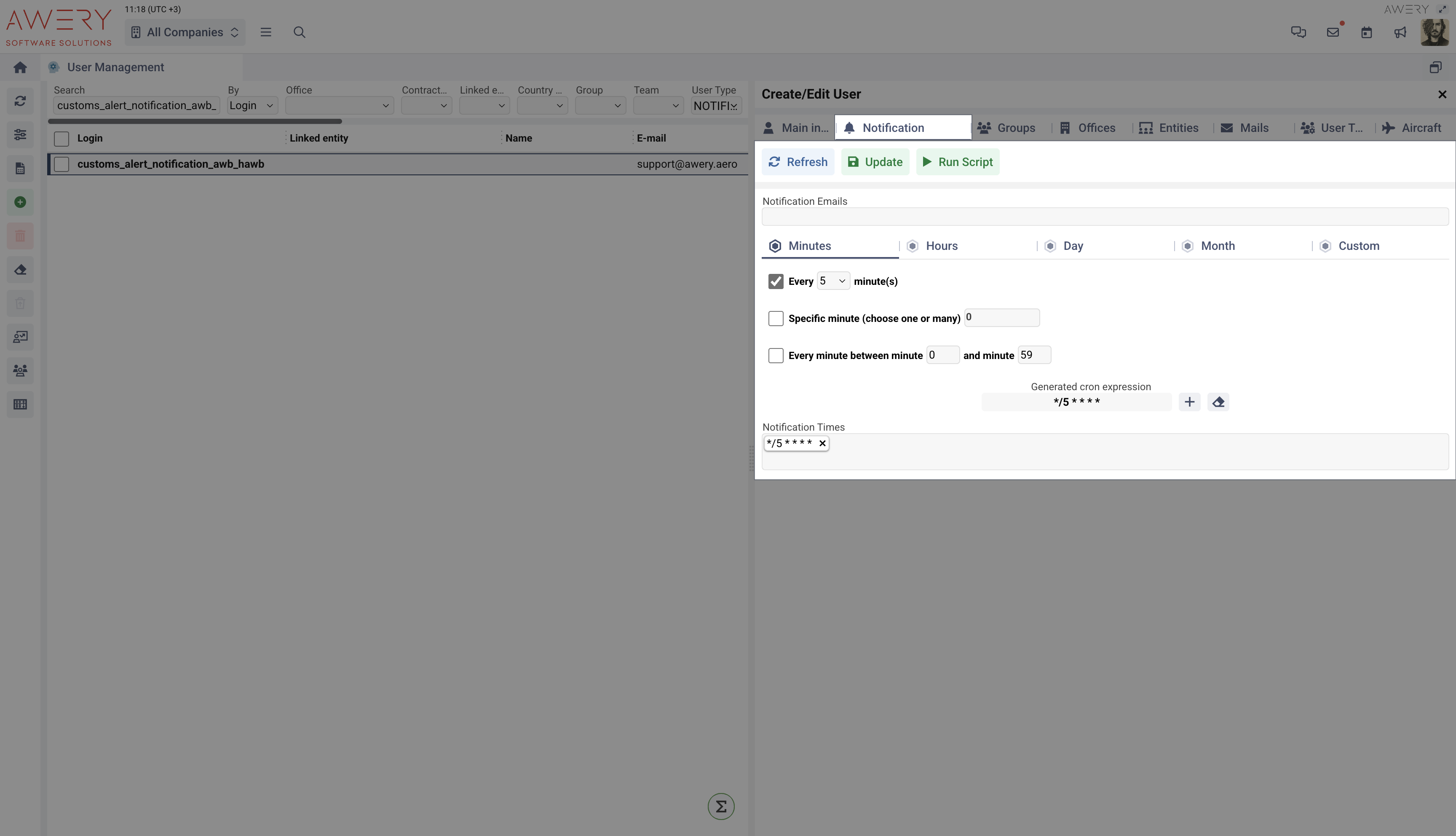Click the sigma summary icon

tap(721, 806)
